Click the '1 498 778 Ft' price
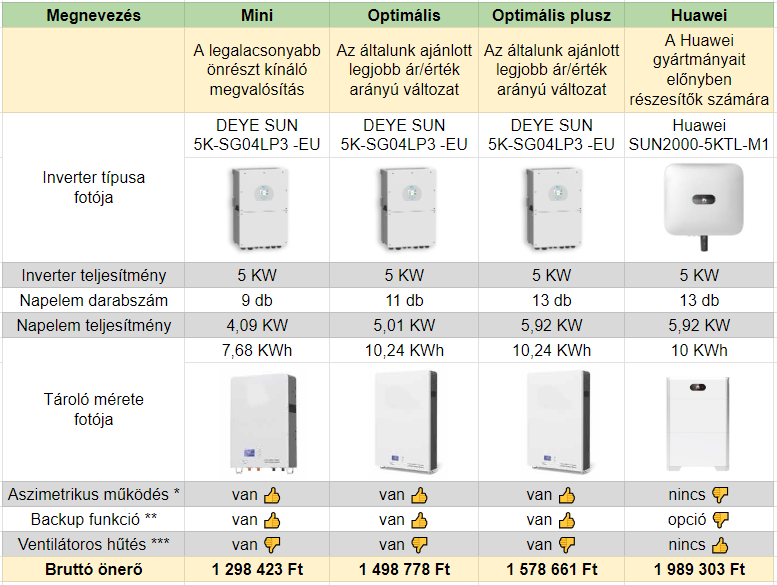Image resolution: width=777 pixels, height=585 pixels. (x=404, y=569)
